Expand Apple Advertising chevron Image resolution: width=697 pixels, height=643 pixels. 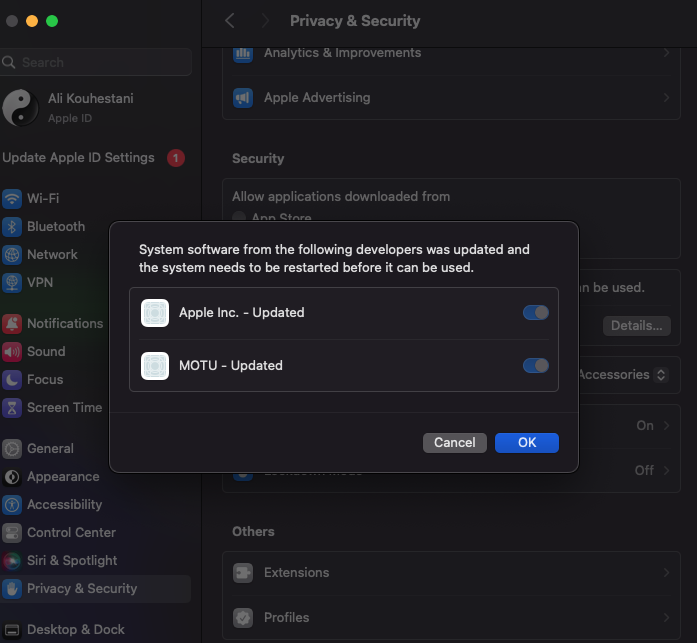click(666, 98)
